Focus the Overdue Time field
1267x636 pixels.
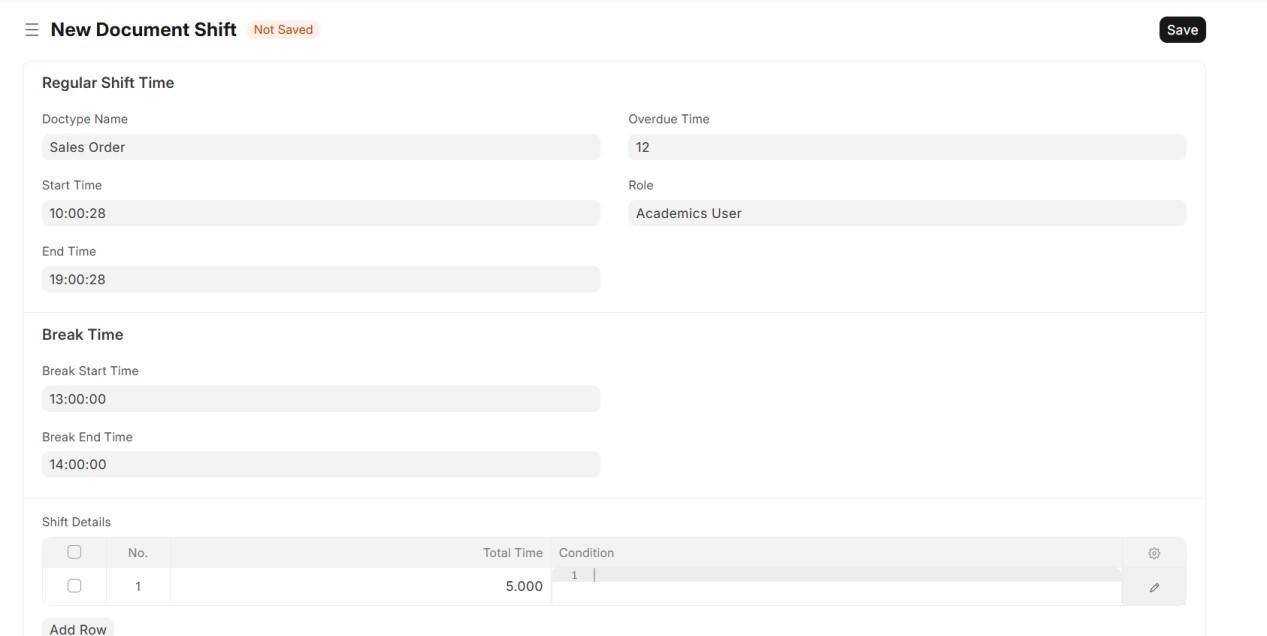tap(906, 147)
